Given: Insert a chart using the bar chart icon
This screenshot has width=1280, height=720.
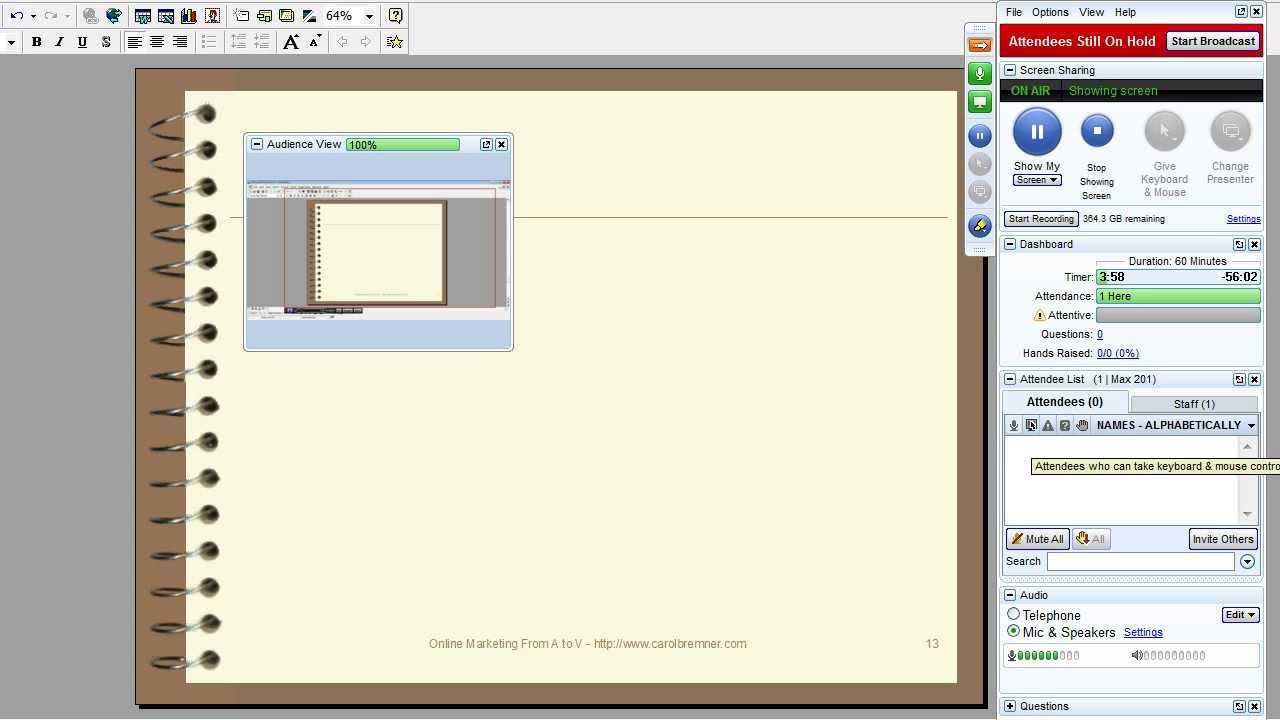Looking at the screenshot, I should pyautogui.click(x=189, y=16).
